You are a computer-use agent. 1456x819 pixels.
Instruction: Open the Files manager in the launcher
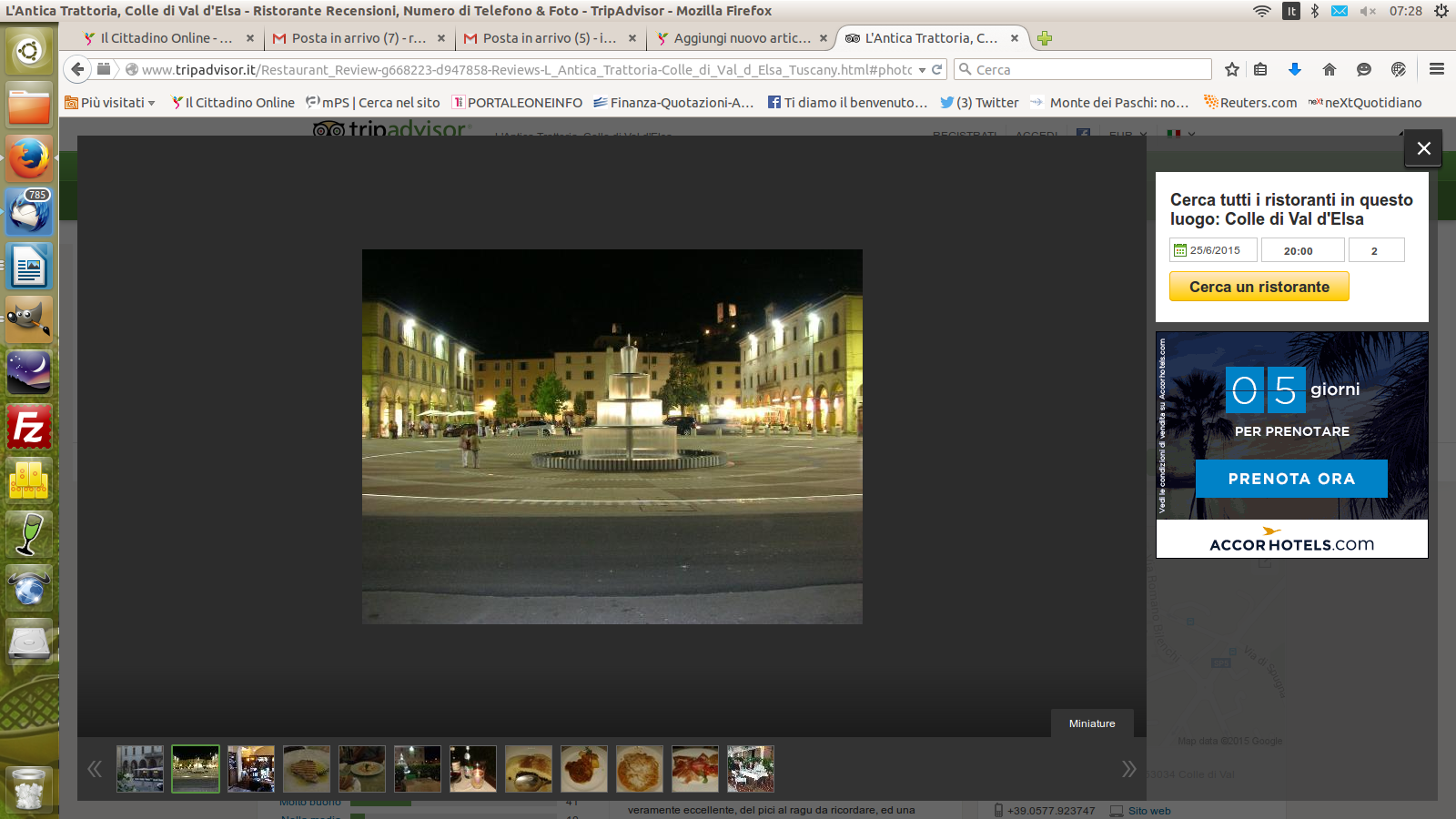(x=29, y=105)
